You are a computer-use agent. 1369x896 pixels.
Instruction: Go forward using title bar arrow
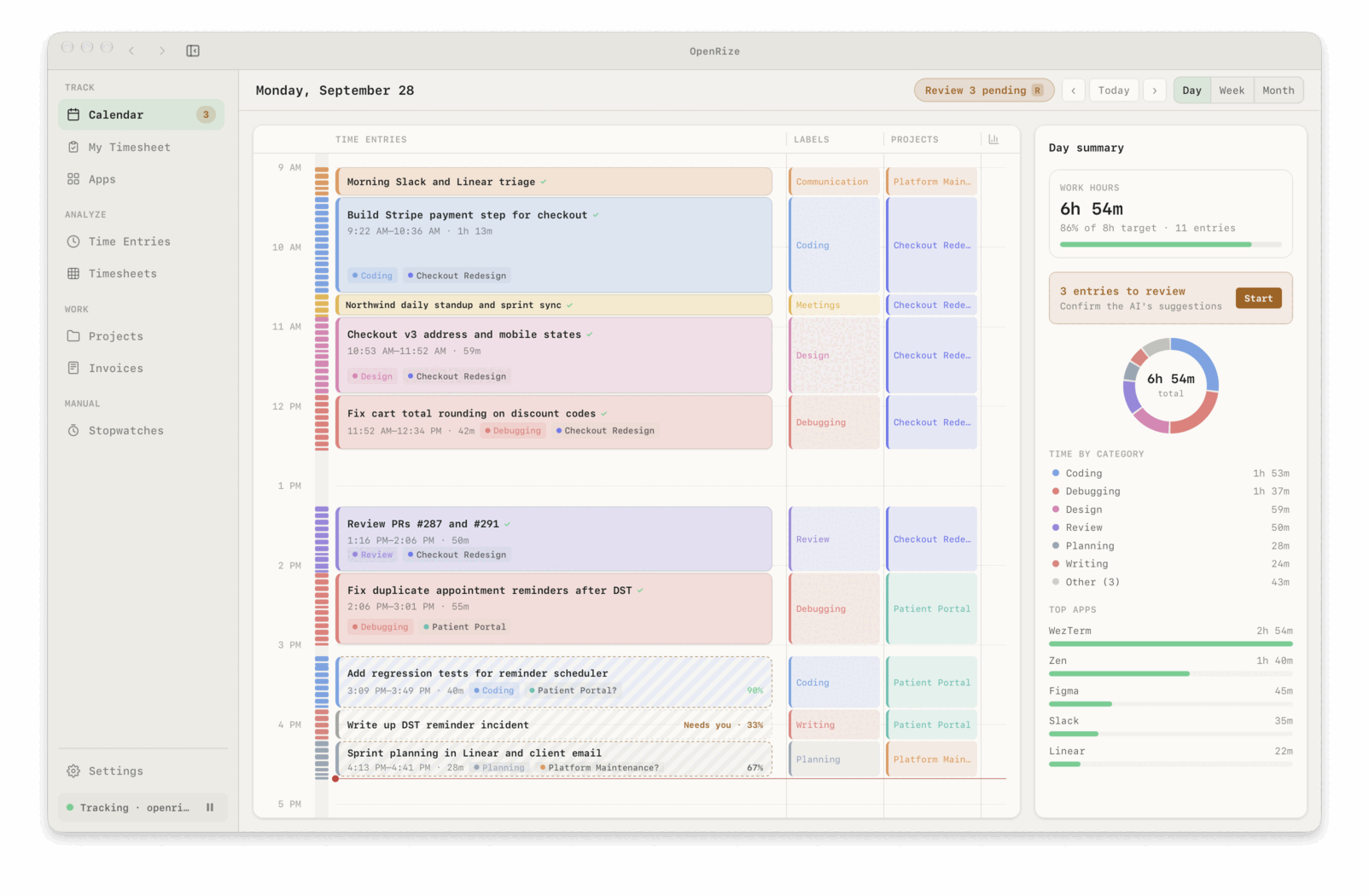tap(162, 51)
